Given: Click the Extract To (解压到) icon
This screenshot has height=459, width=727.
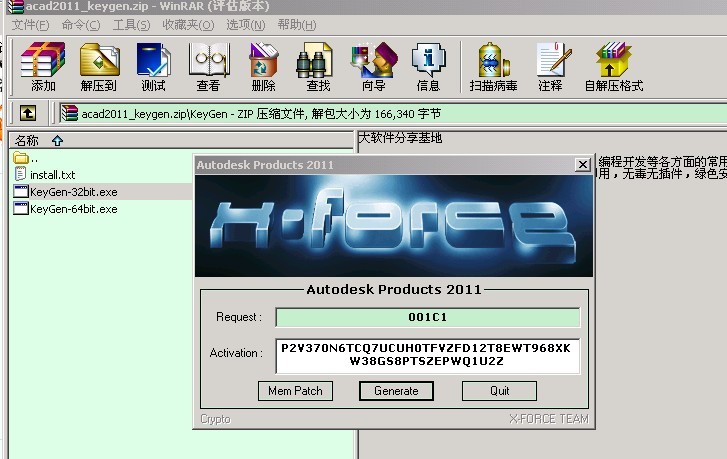Looking at the screenshot, I should pyautogui.click(x=99, y=66).
